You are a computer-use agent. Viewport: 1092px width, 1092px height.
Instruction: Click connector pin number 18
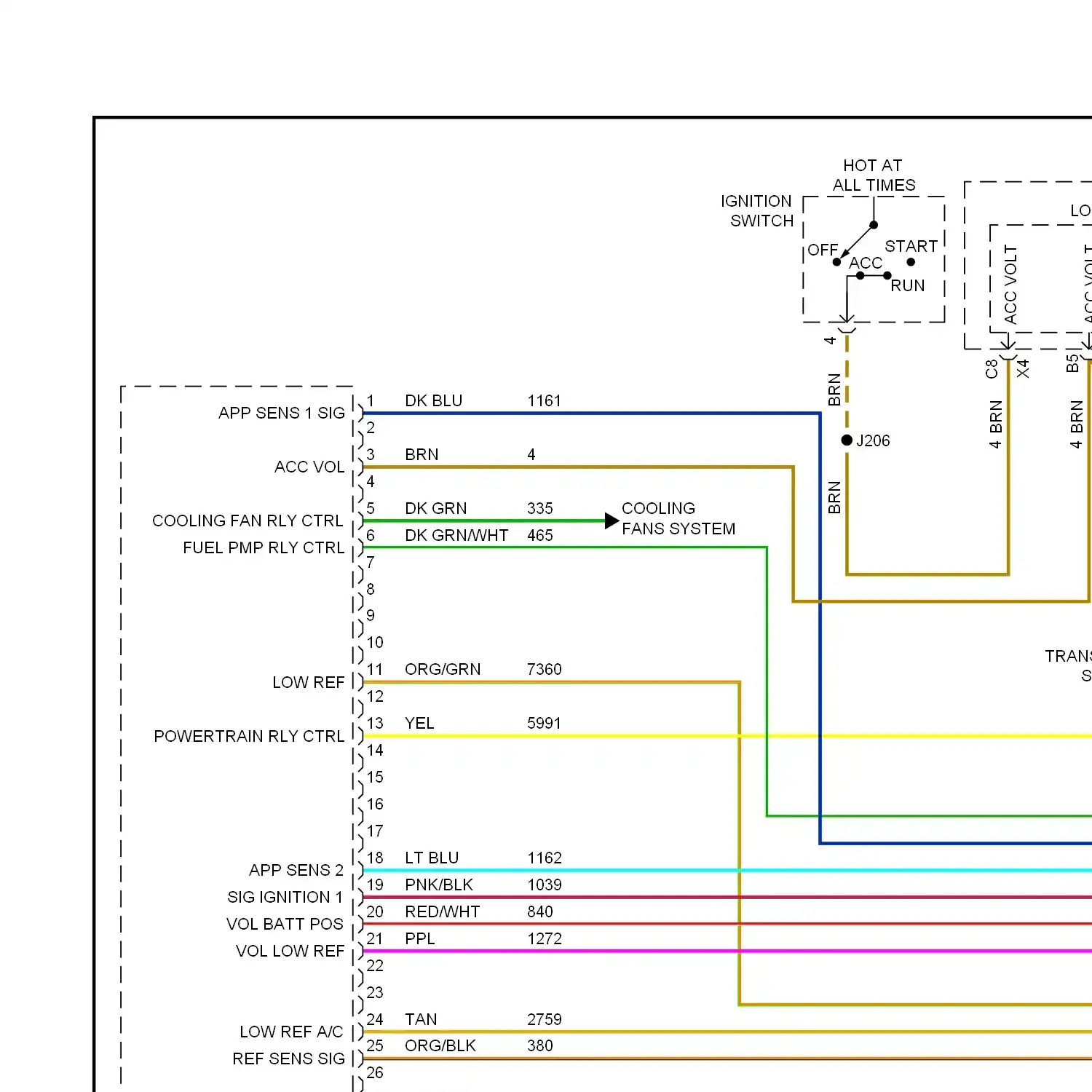click(374, 858)
